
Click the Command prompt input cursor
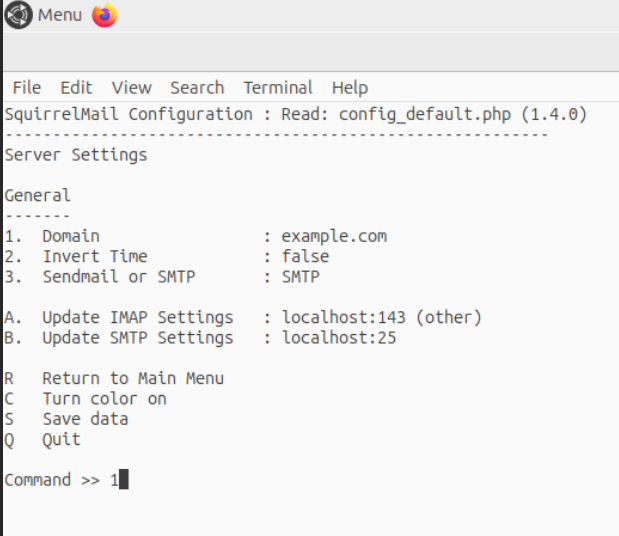click(124, 480)
